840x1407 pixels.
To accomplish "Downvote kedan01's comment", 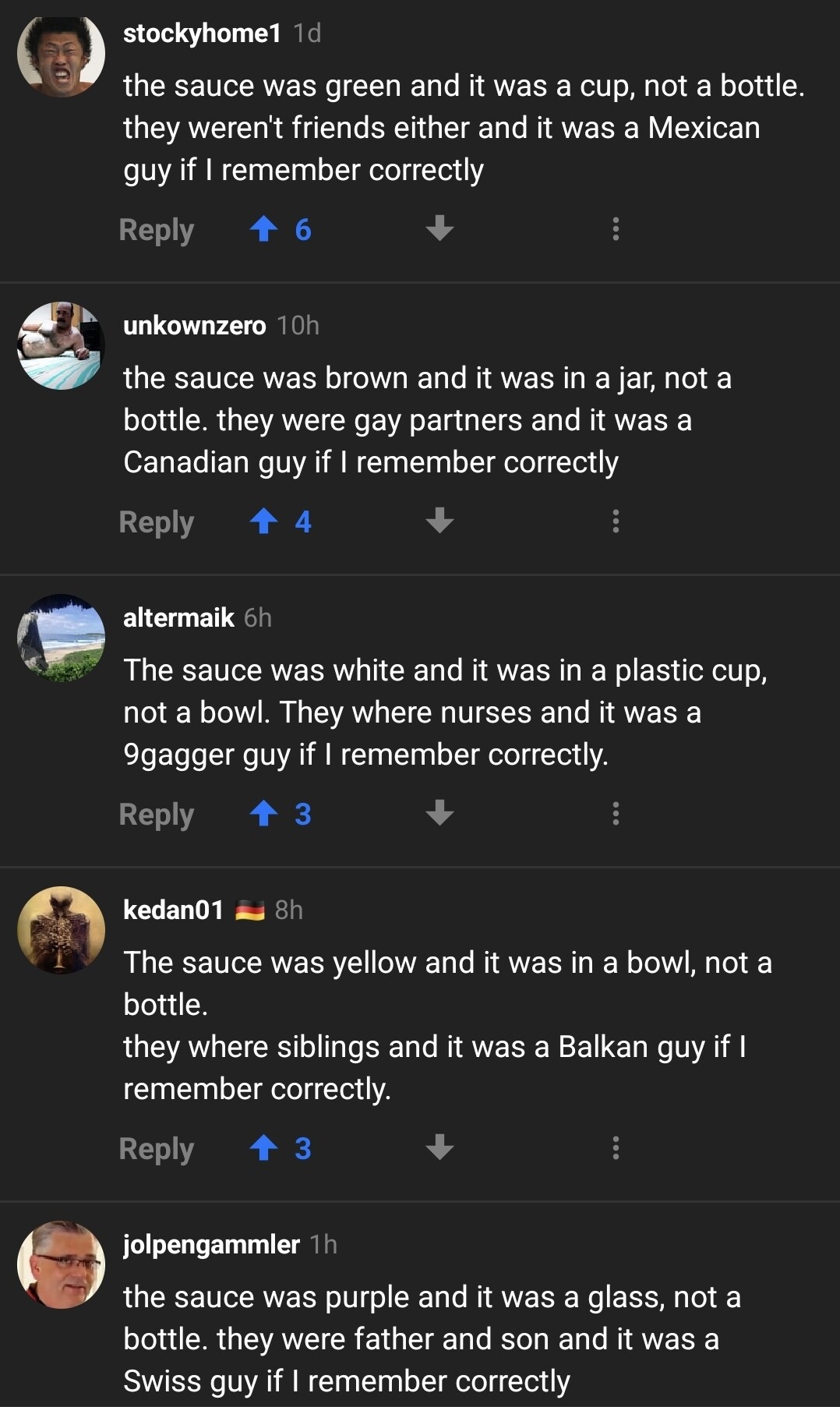I will pyautogui.click(x=439, y=1147).
